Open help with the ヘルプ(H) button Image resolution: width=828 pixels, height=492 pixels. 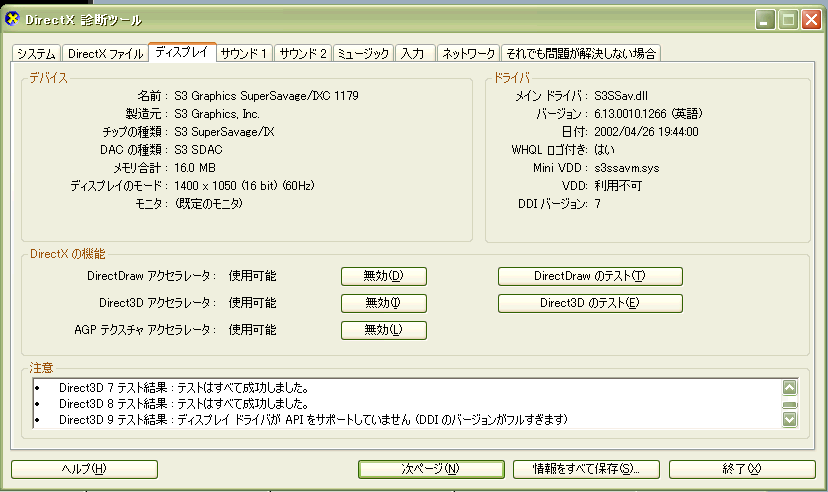(84, 469)
